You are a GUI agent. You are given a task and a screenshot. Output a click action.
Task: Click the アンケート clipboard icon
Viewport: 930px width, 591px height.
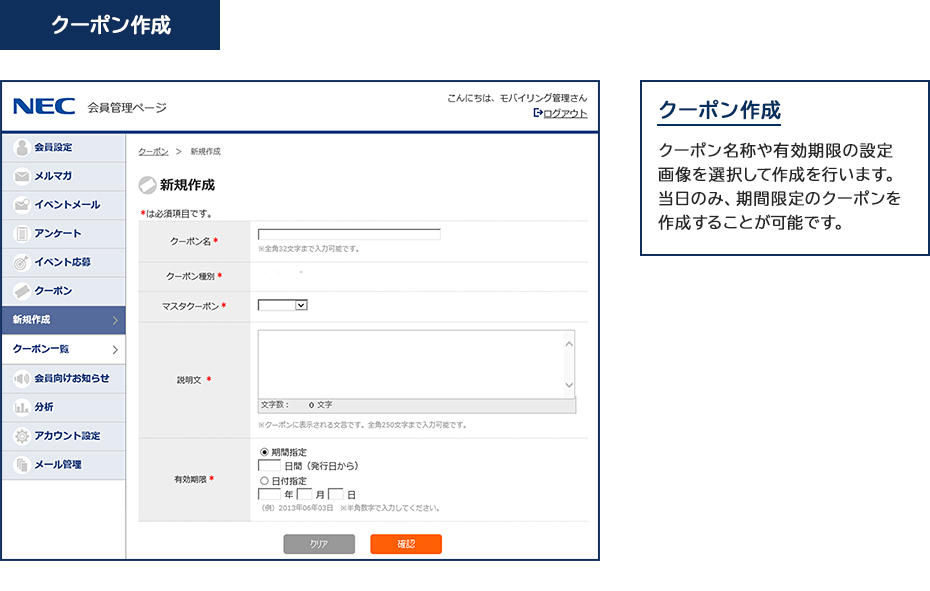(22, 234)
